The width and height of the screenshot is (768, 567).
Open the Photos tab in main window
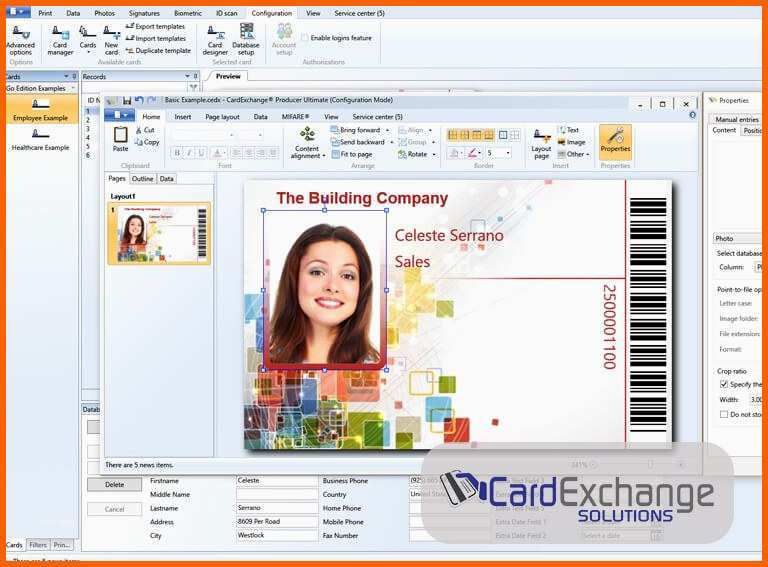(x=104, y=13)
